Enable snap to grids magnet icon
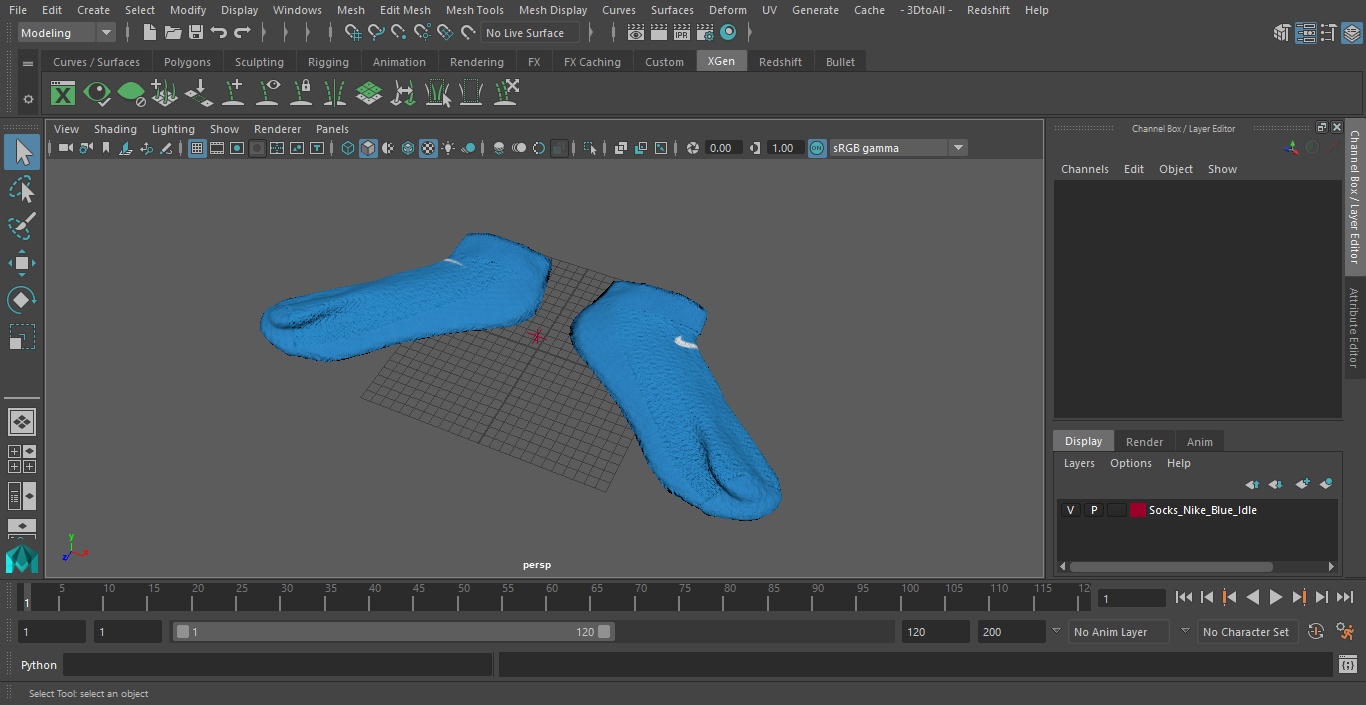 point(353,33)
